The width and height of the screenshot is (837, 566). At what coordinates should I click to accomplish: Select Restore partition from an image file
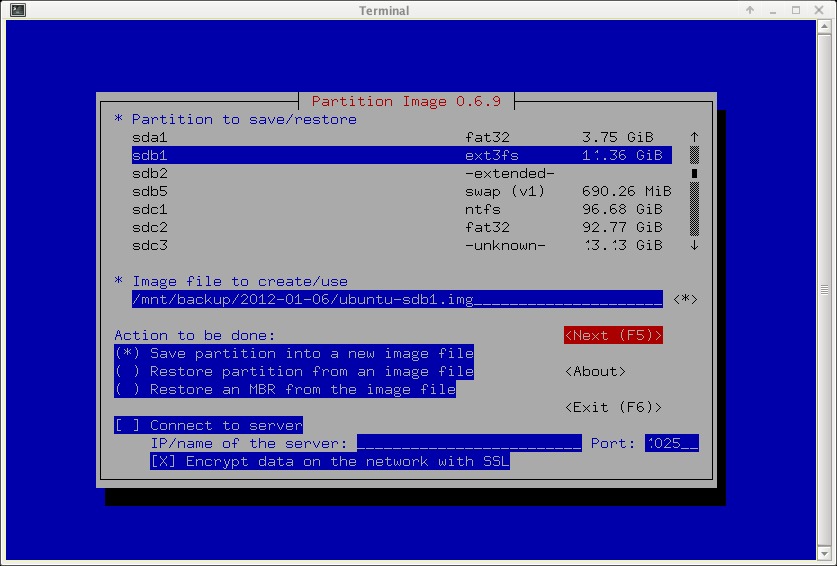coord(294,371)
